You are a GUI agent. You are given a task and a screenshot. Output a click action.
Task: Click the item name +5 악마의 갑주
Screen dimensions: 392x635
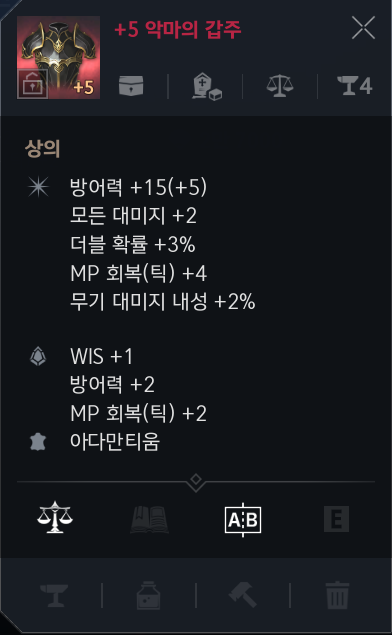tap(177, 30)
